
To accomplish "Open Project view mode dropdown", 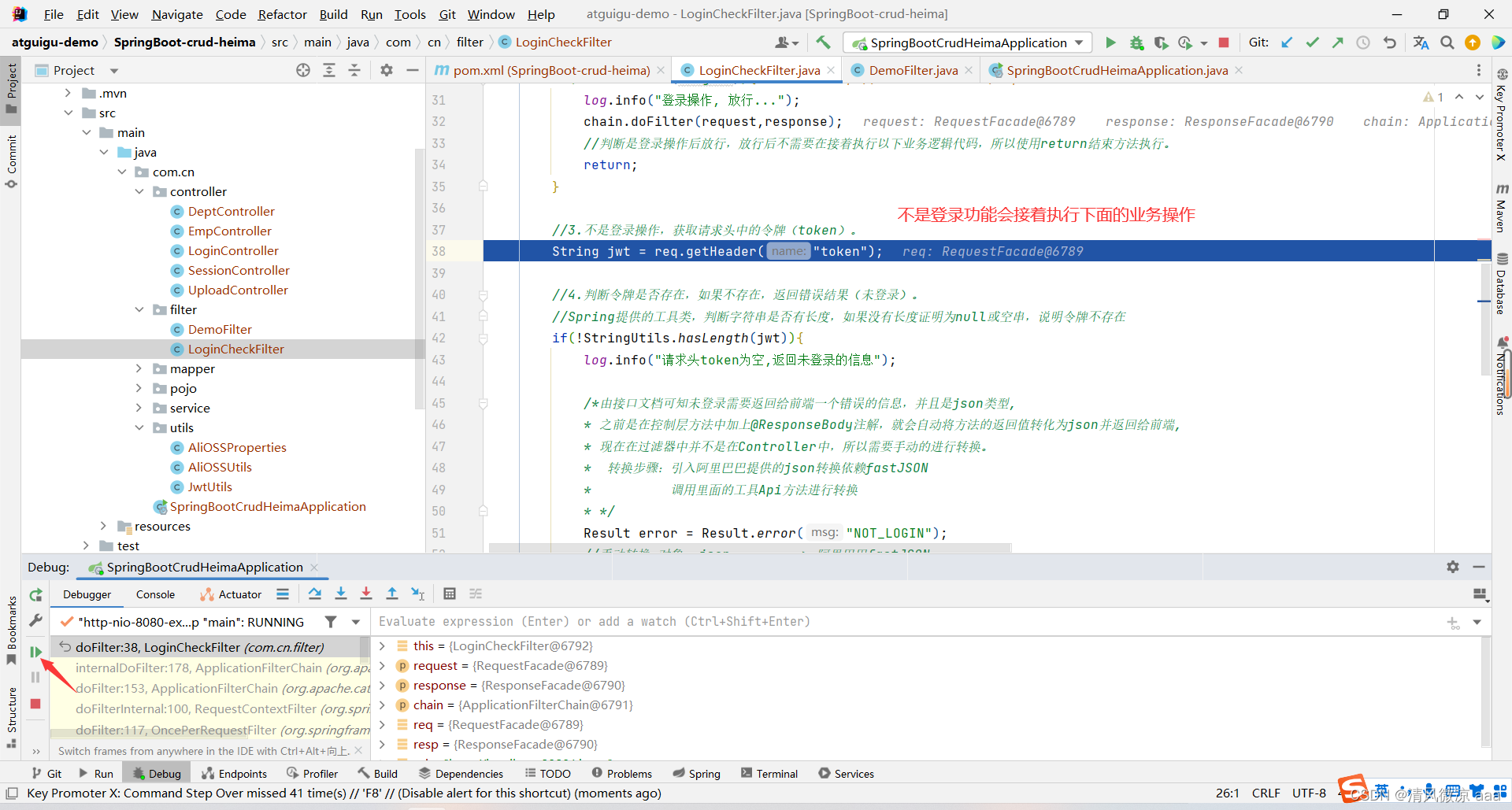I will [114, 71].
